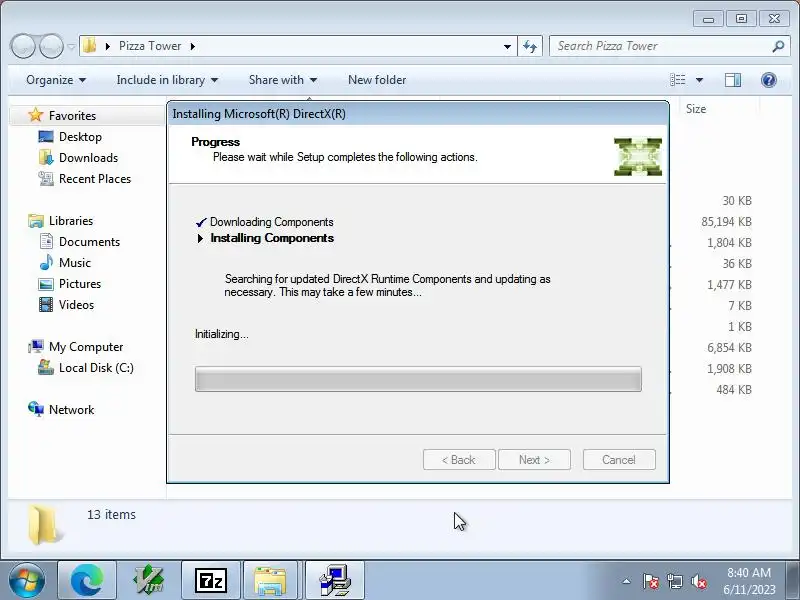Open the Organize menu

pos(56,80)
